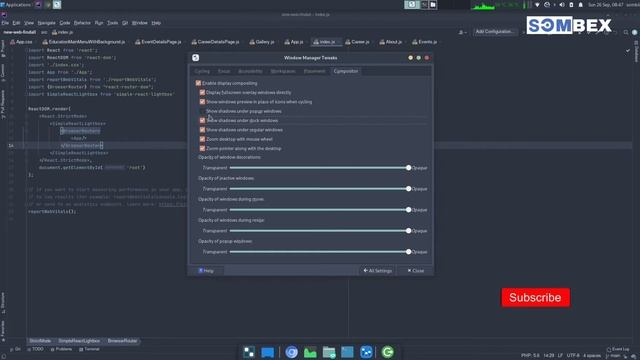The image size is (640, 360).
Task: Click the green G icon in the dock
Action: tap(387, 352)
